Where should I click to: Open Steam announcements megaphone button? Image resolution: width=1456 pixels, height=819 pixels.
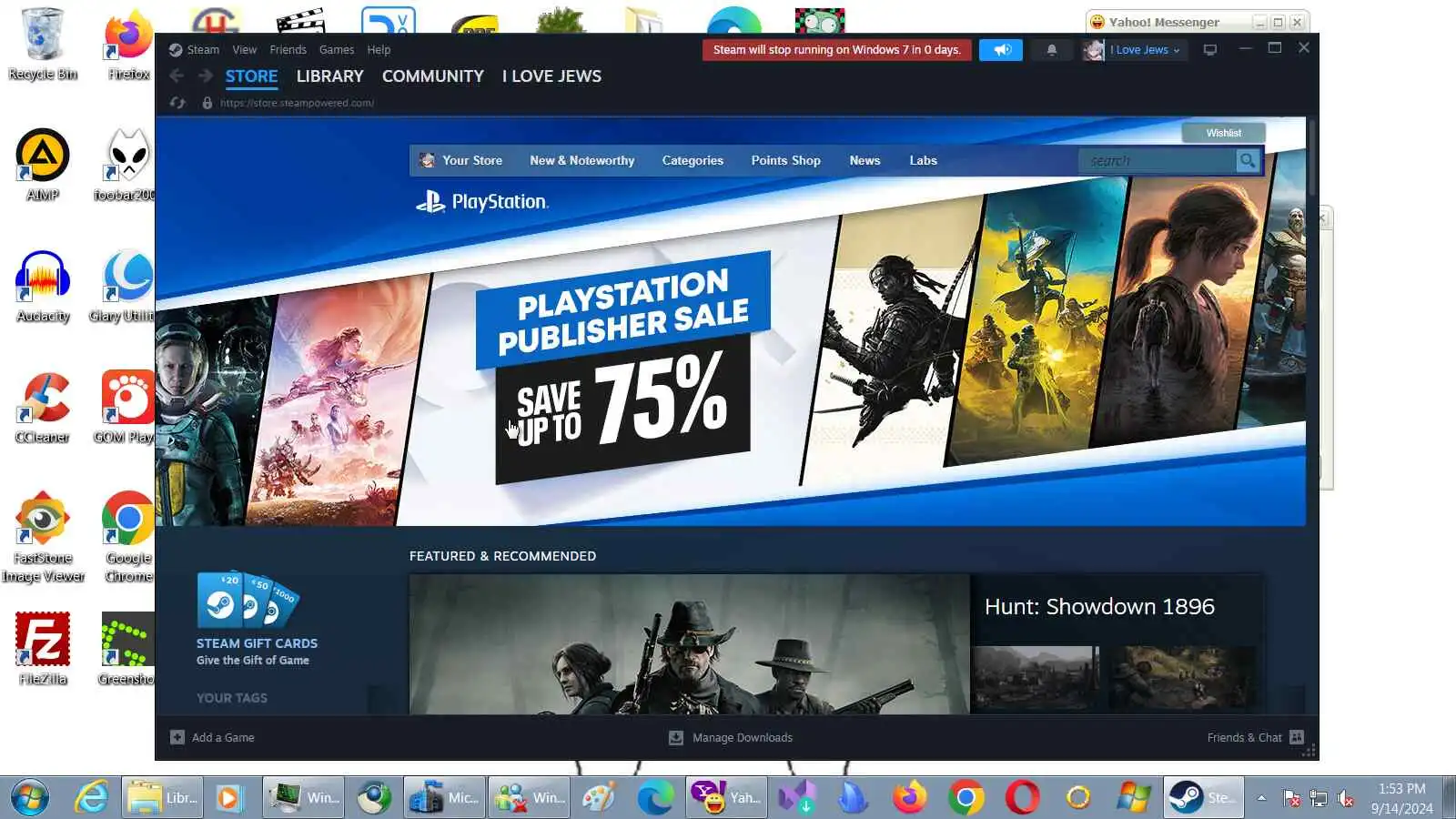click(x=1001, y=50)
